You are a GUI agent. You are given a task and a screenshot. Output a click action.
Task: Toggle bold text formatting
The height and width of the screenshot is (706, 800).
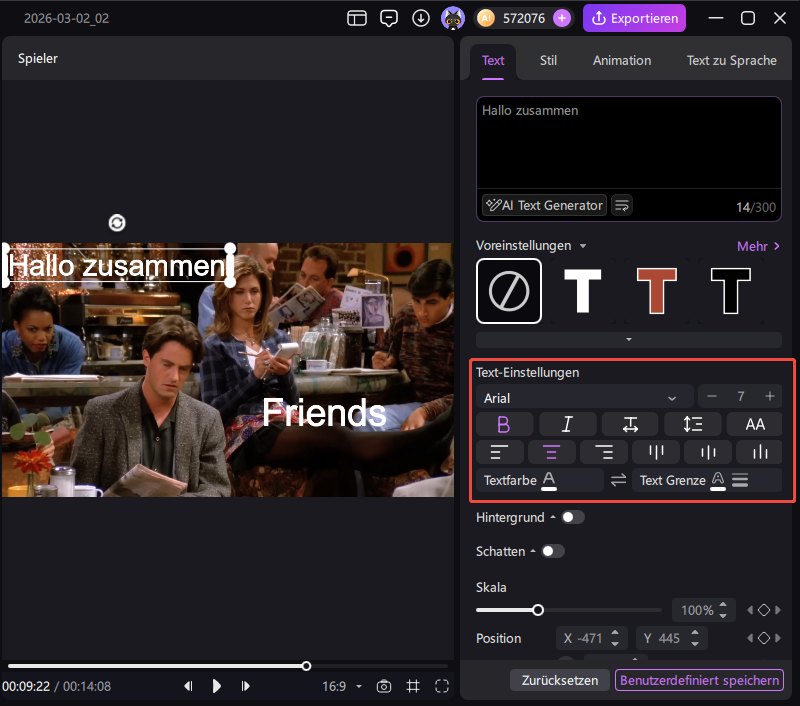point(504,424)
